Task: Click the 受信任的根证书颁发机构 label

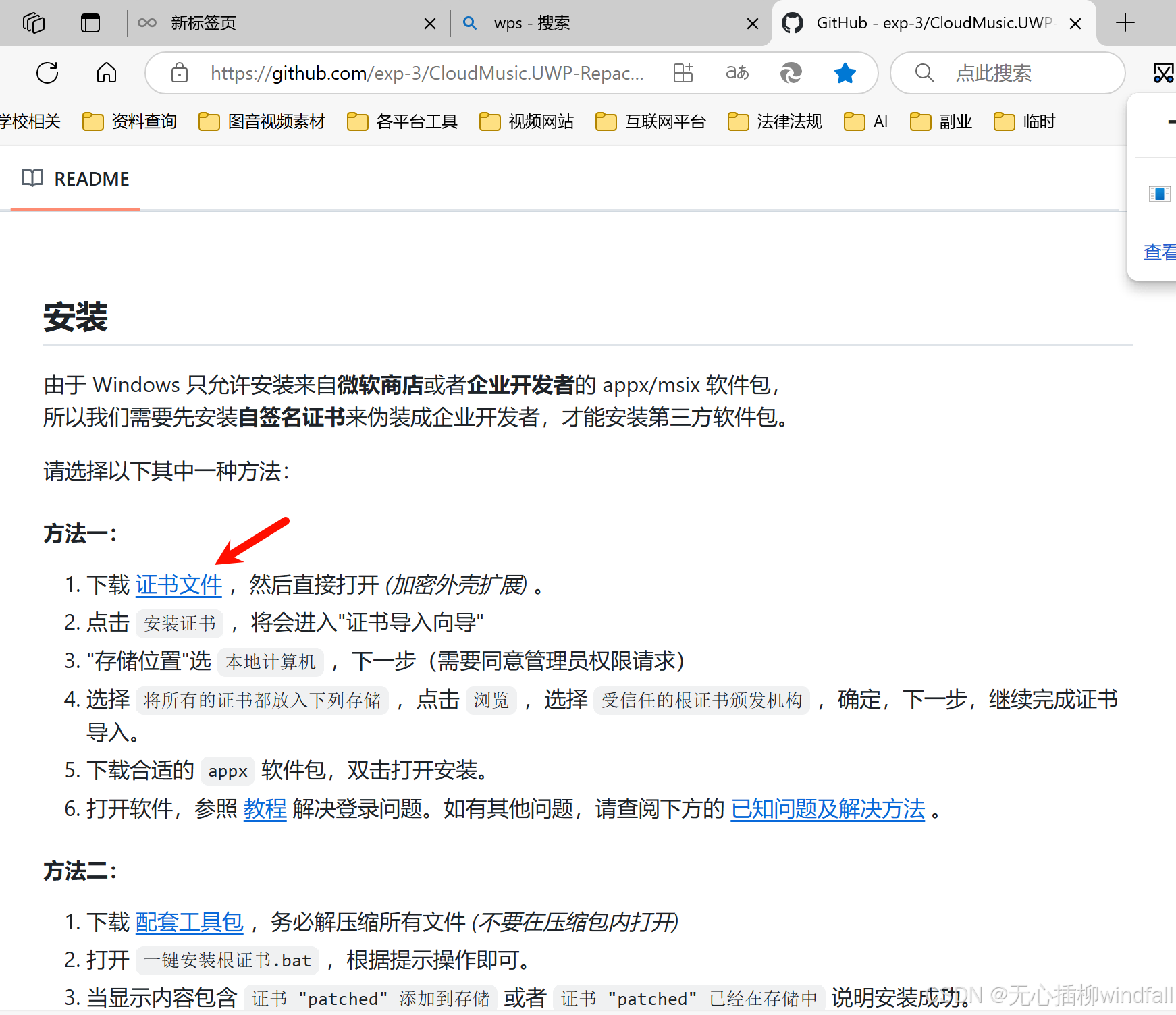Action: click(x=702, y=700)
